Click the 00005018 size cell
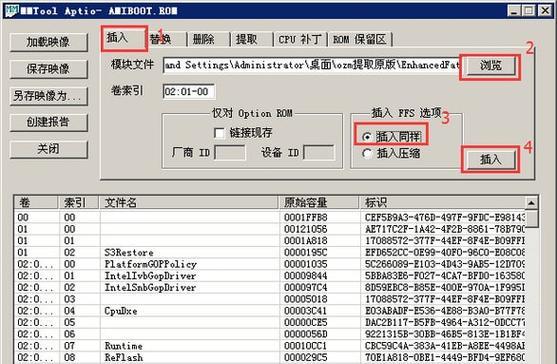 tap(305, 299)
